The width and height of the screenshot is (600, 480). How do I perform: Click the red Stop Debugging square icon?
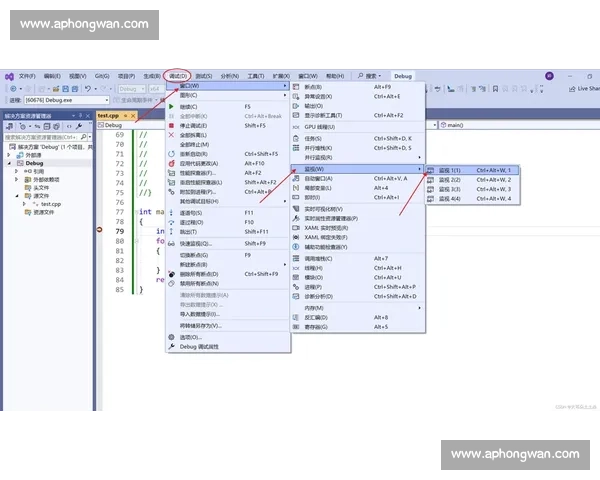pyautogui.click(x=171, y=126)
